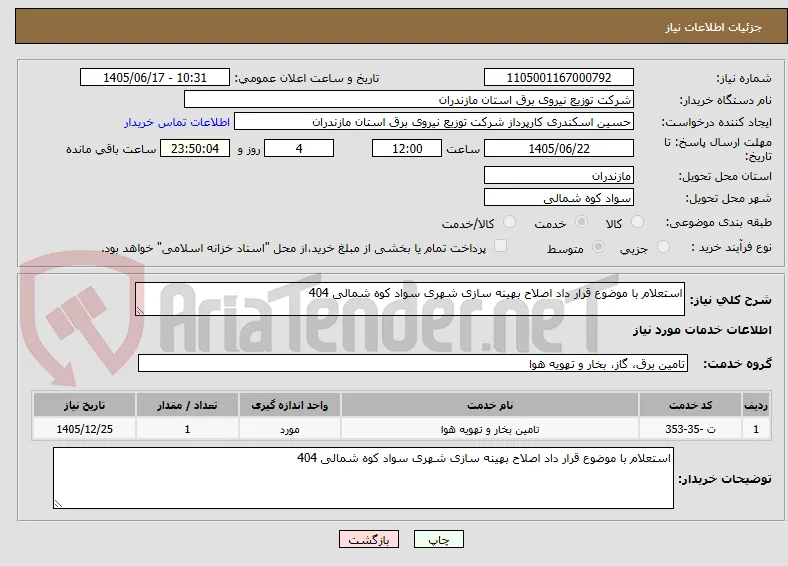Click the need date cell 1405/12/25
The width and height of the screenshot is (788, 566).
tap(84, 429)
